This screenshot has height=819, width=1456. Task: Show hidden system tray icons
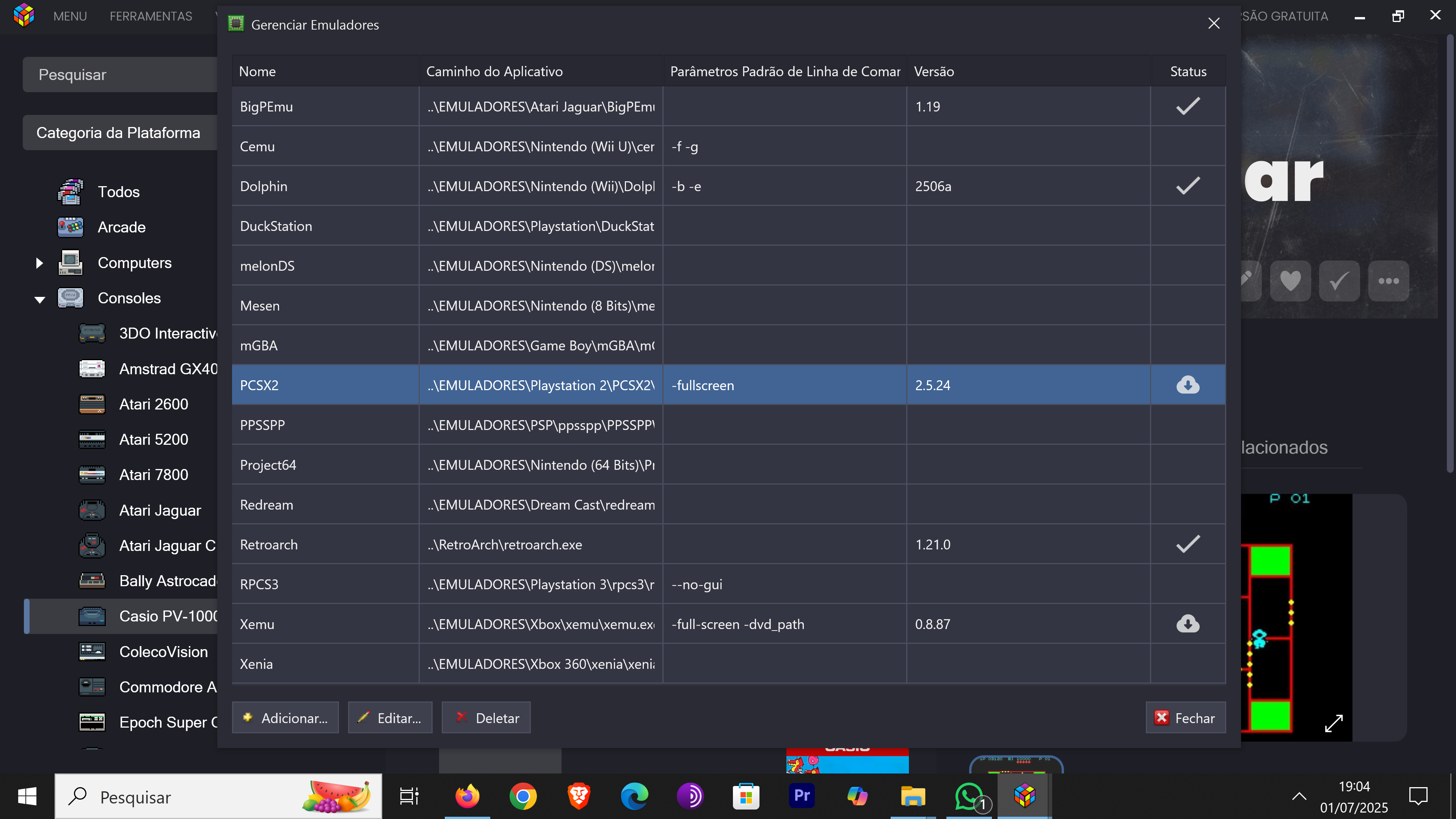coord(1299,796)
